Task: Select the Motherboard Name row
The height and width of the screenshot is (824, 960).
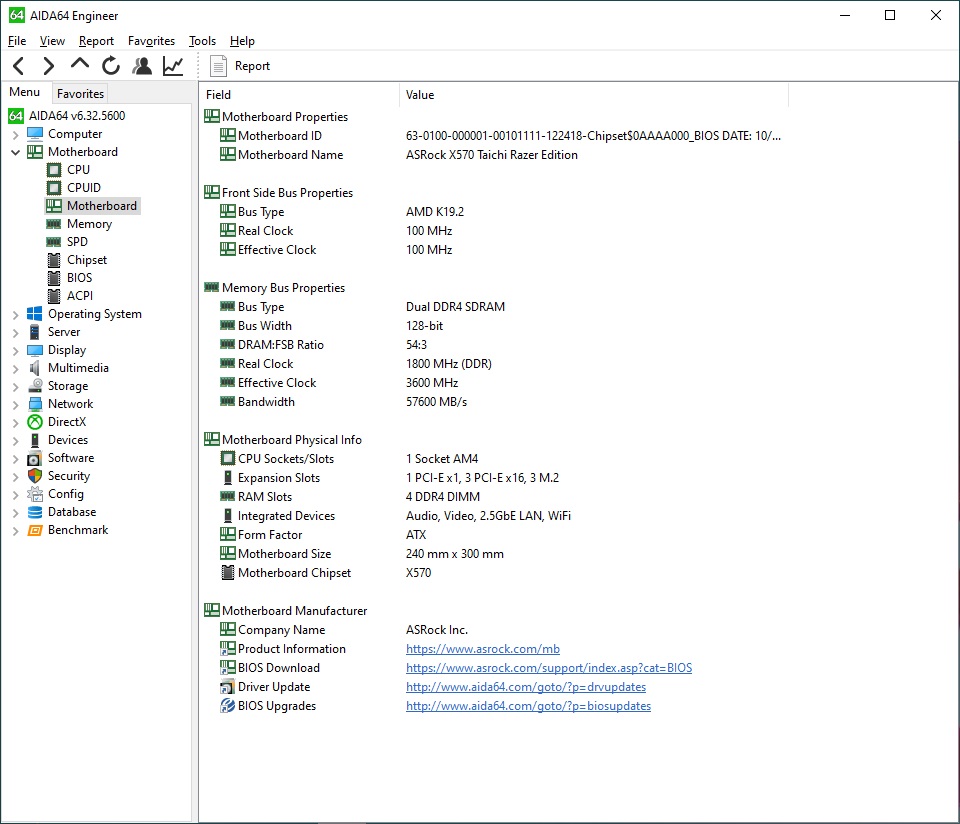Action: pos(495,155)
